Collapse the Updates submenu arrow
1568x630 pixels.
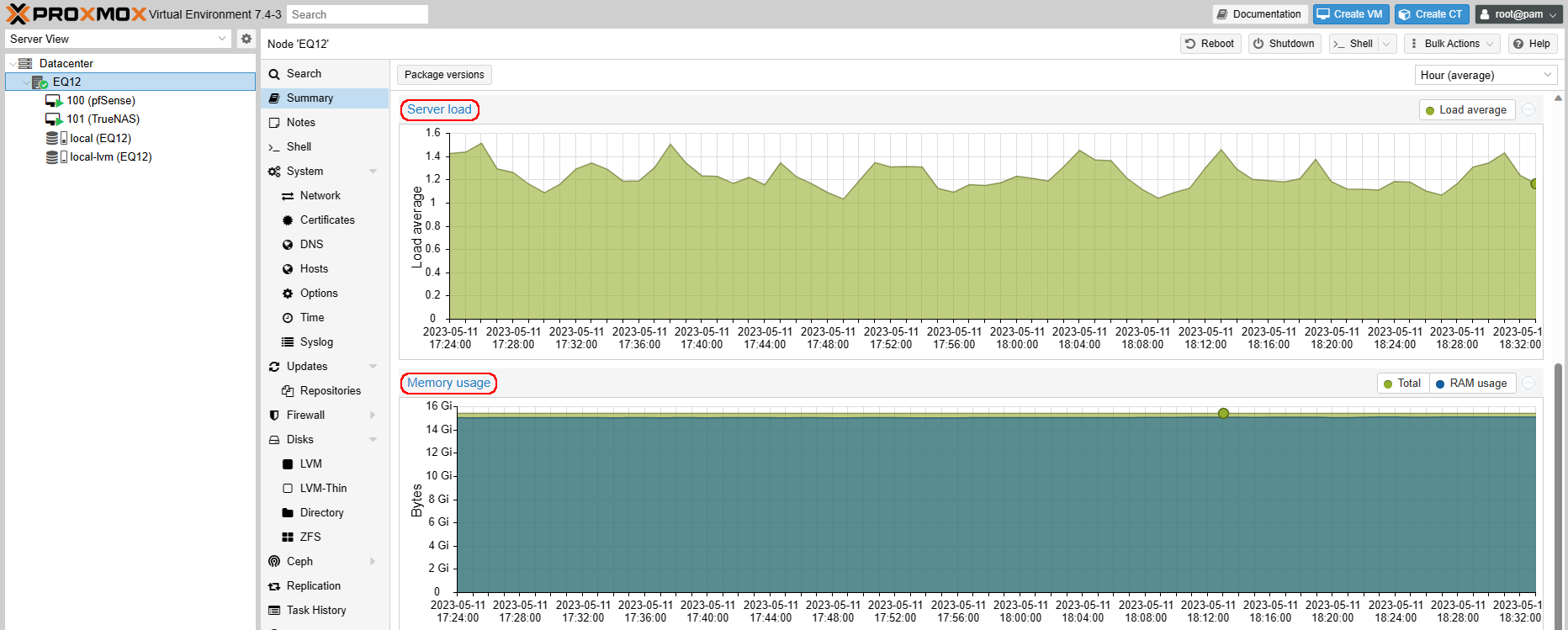pyautogui.click(x=373, y=367)
